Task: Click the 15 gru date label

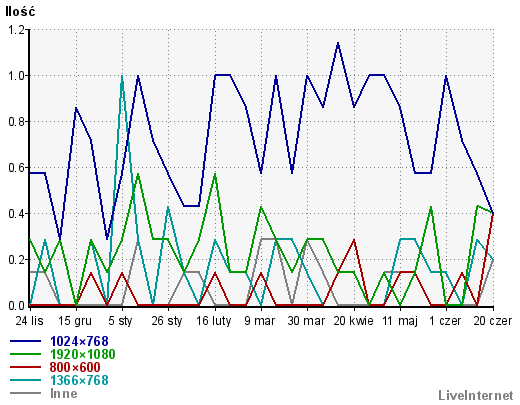Action: click(75, 321)
